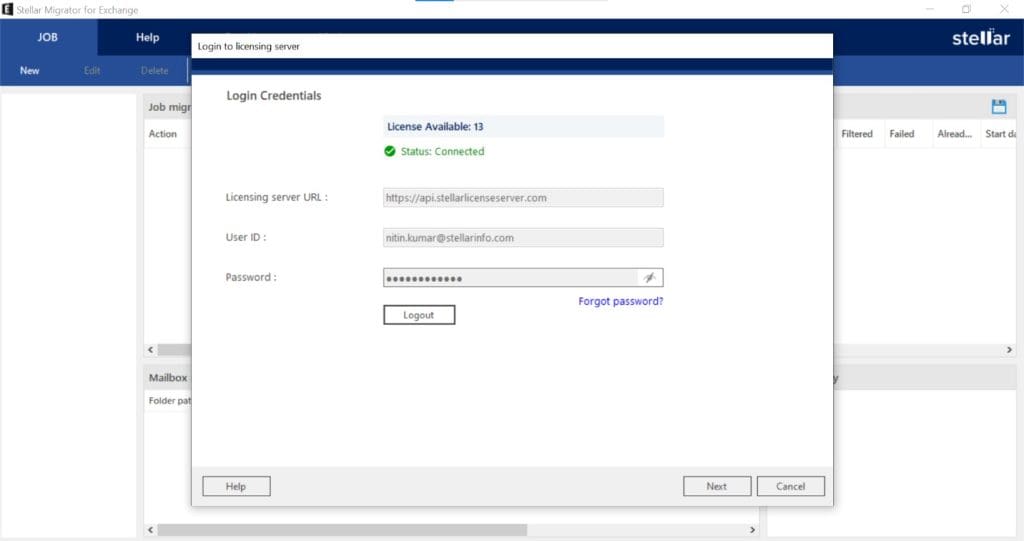Click the save icon in job panel

pos(999,107)
